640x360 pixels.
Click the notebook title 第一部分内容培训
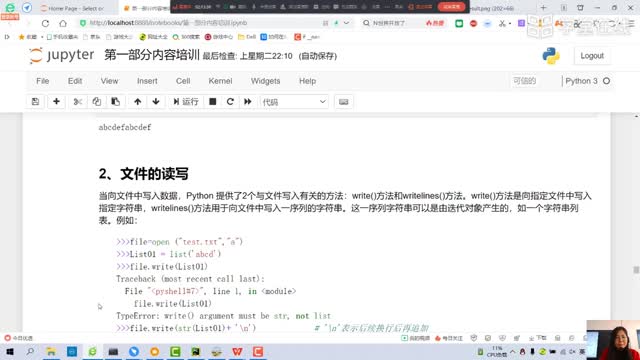152,55
